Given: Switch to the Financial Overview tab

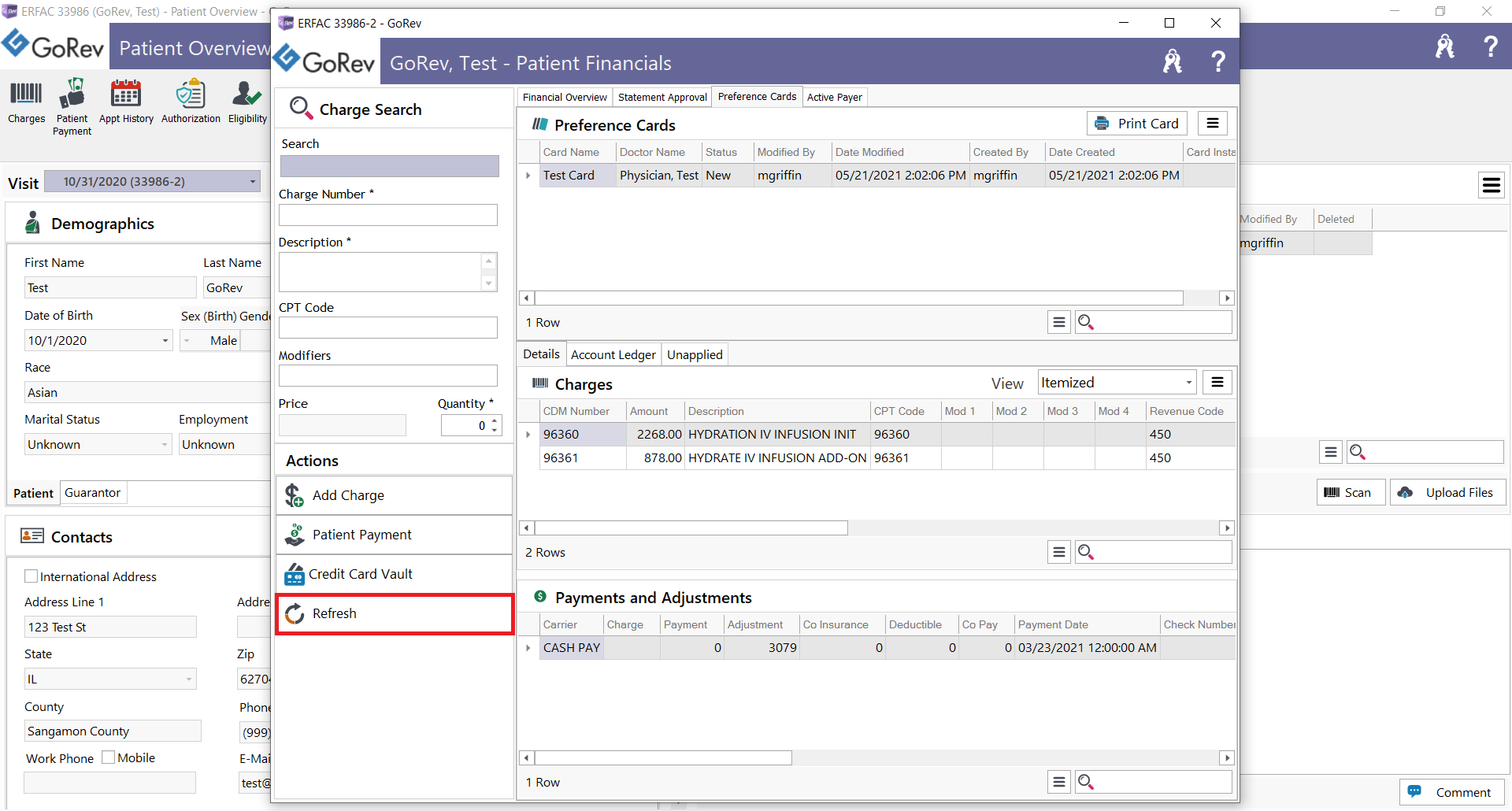Looking at the screenshot, I should click(565, 98).
